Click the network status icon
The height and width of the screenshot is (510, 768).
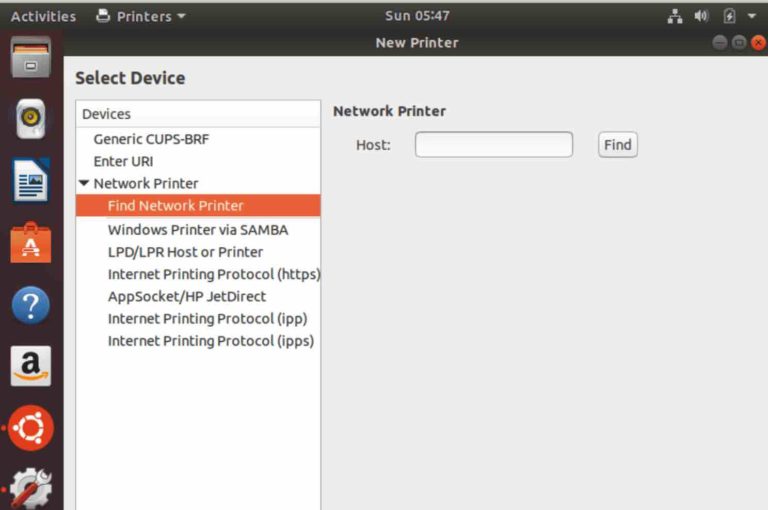pos(675,16)
